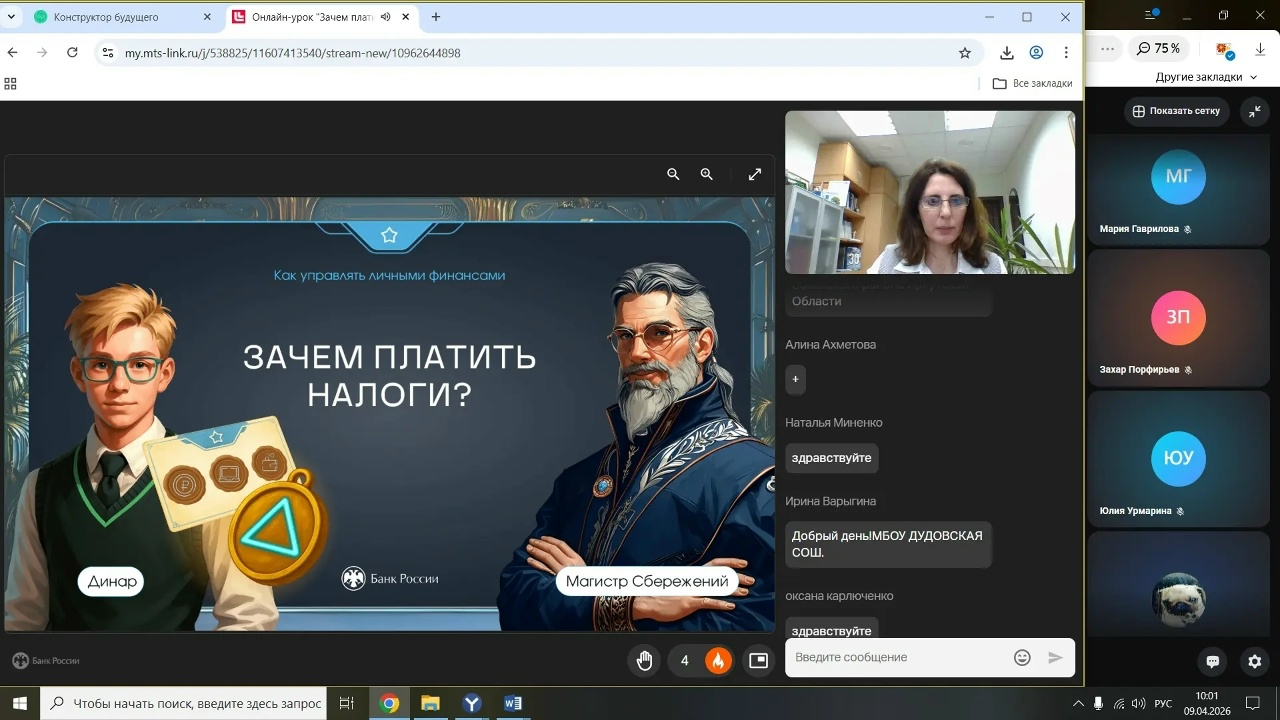Open the emoji picker in chat
The image size is (1280, 720).
(1022, 657)
